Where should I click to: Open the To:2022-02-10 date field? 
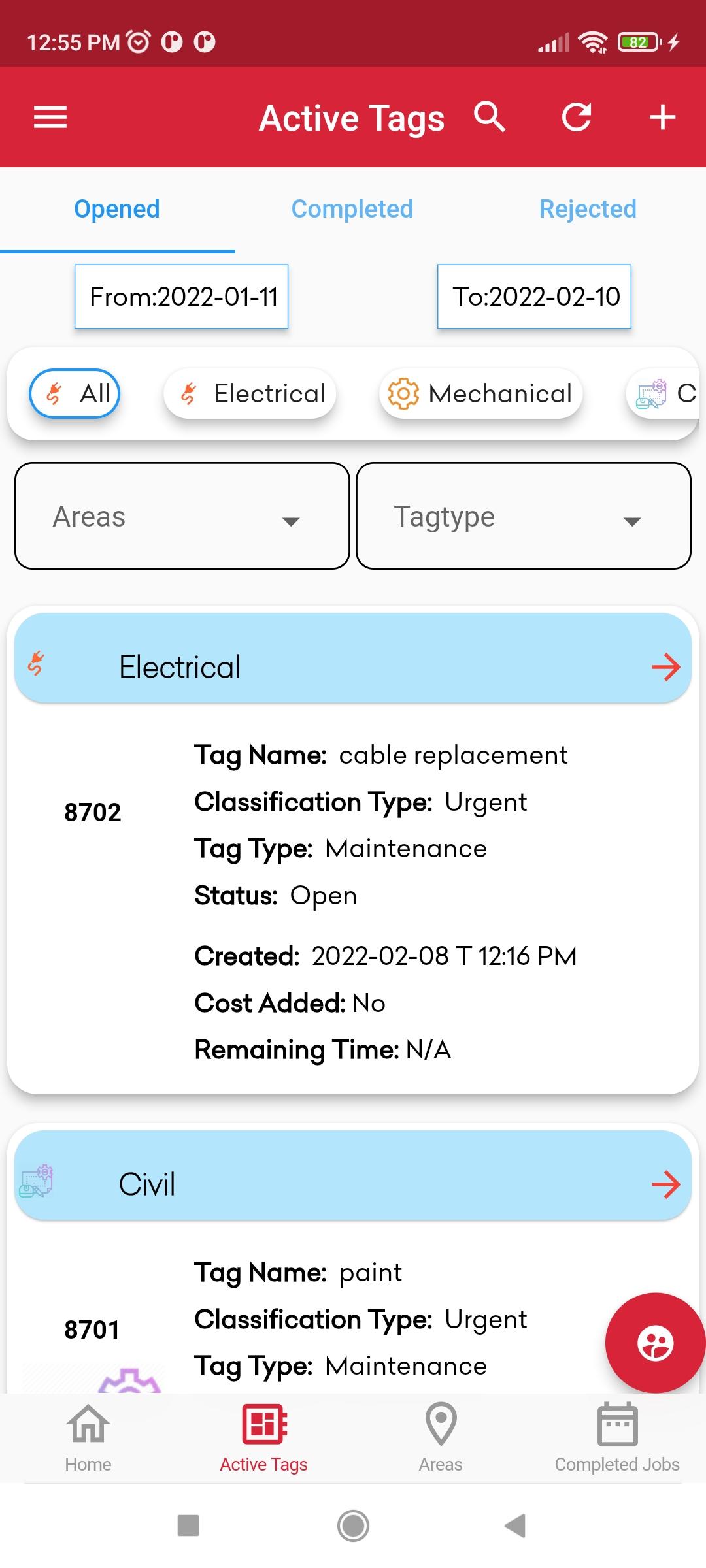[534, 297]
